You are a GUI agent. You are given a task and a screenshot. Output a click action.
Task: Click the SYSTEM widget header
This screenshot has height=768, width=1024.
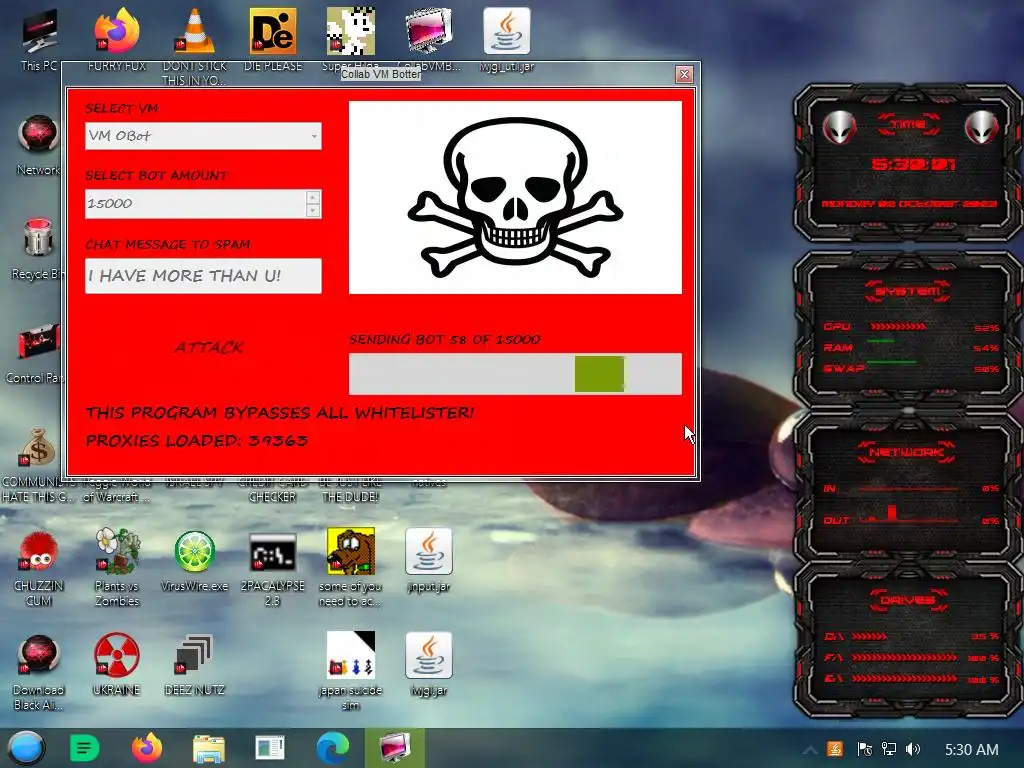908,291
